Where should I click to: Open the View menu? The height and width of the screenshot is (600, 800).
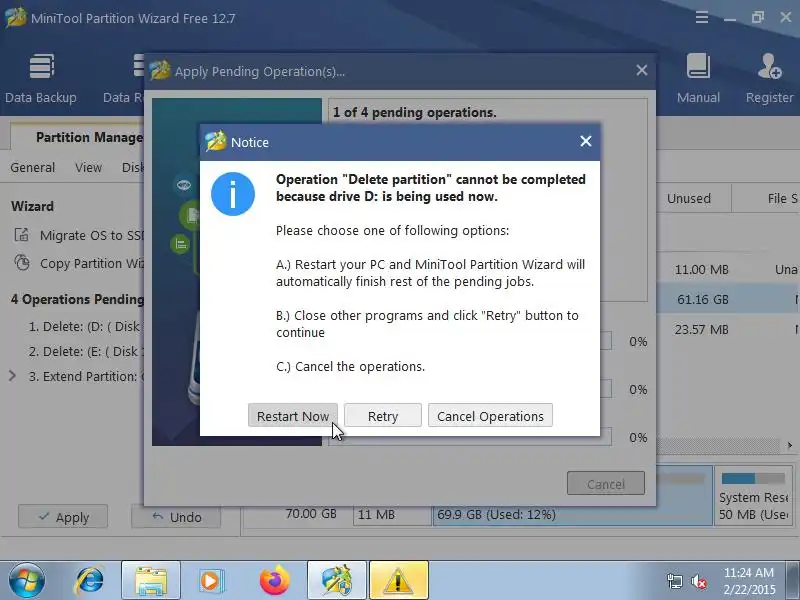88,167
